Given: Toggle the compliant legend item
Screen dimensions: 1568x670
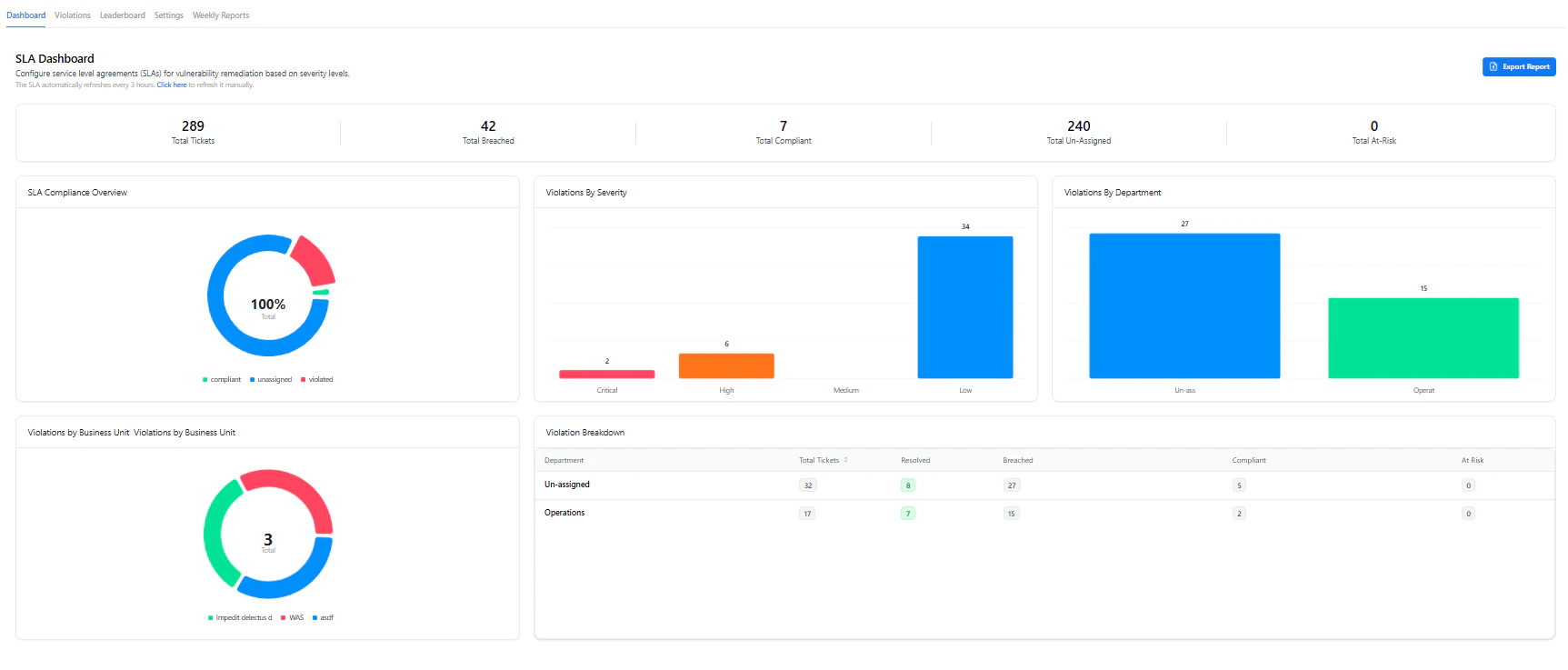Looking at the screenshot, I should coord(222,379).
